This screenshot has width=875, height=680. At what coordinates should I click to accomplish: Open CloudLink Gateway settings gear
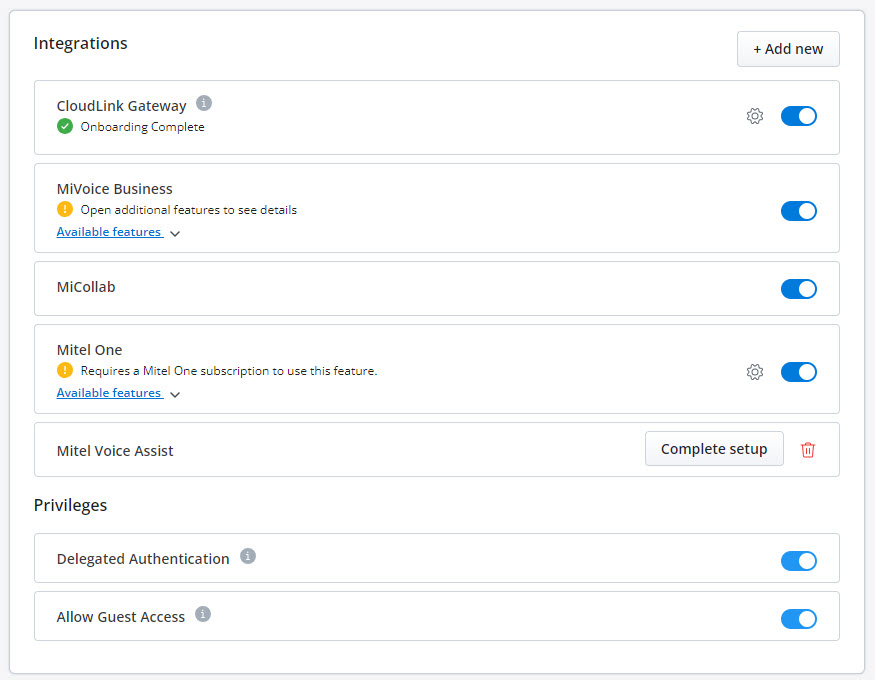[754, 116]
